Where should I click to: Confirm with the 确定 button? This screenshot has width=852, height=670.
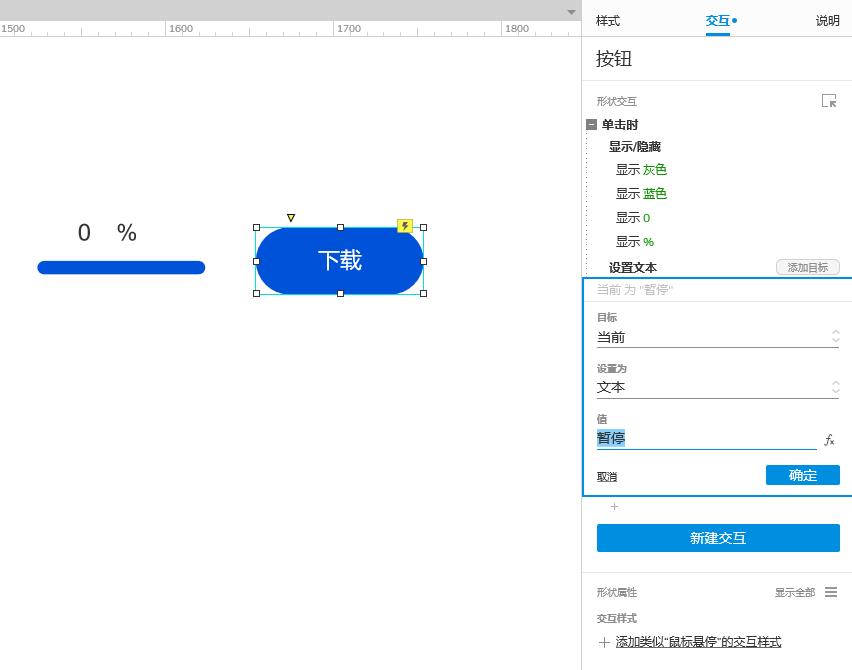[803, 475]
